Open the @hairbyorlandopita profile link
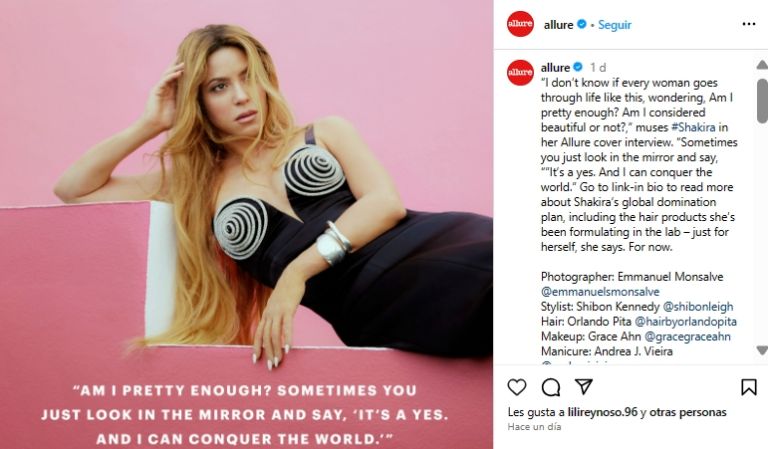 coord(686,322)
